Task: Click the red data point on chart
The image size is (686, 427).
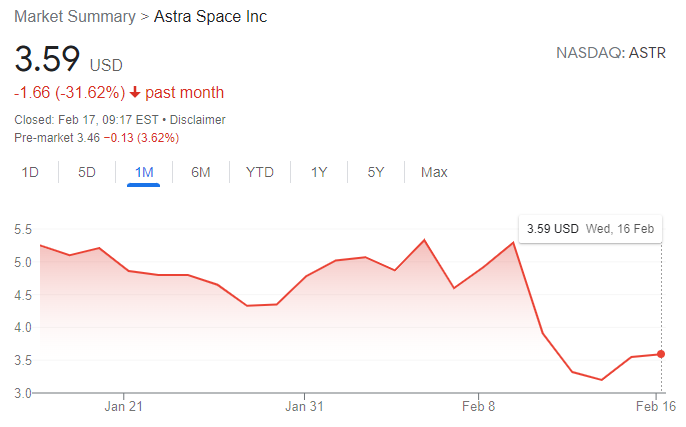Action: [661, 354]
